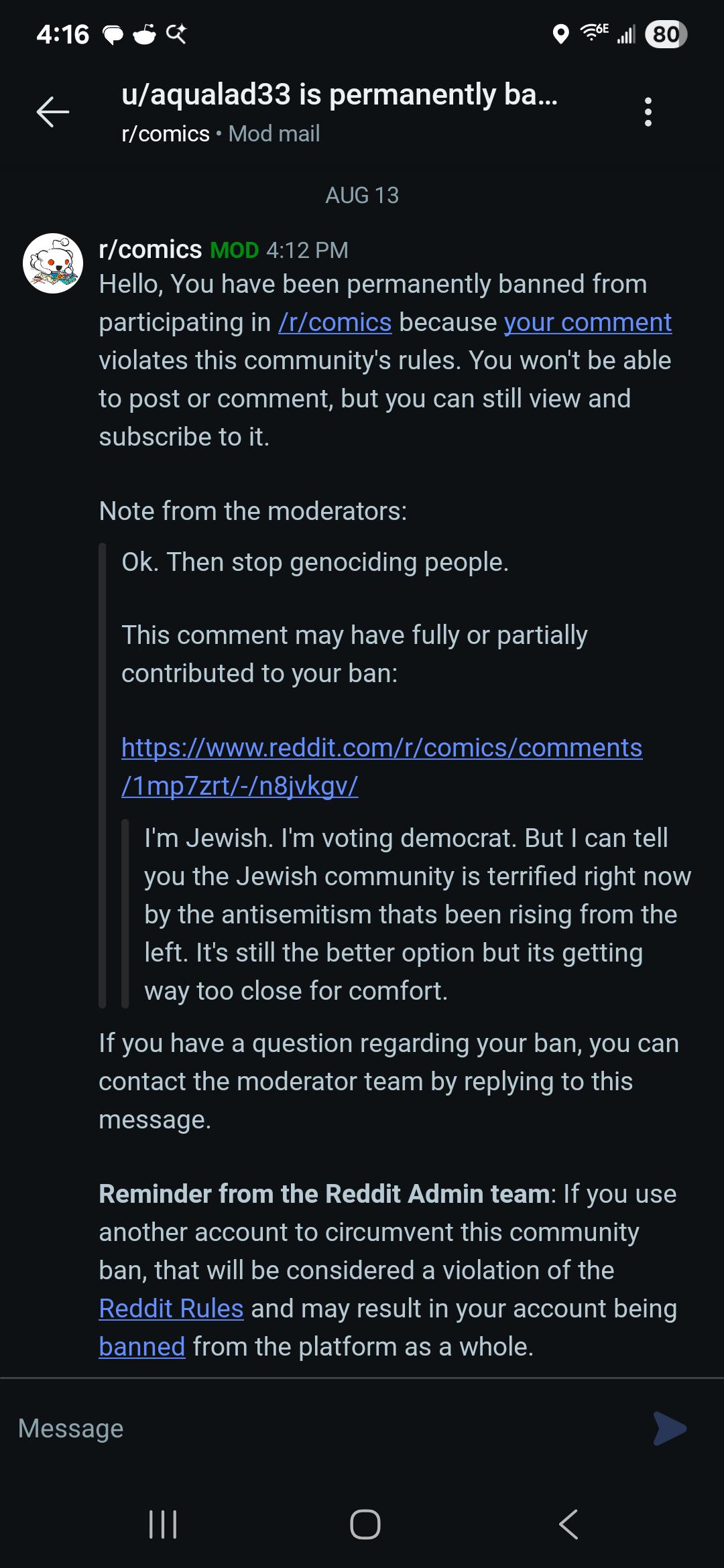Tap the r/comics sender name
724x1568 pixels.
coord(150,249)
